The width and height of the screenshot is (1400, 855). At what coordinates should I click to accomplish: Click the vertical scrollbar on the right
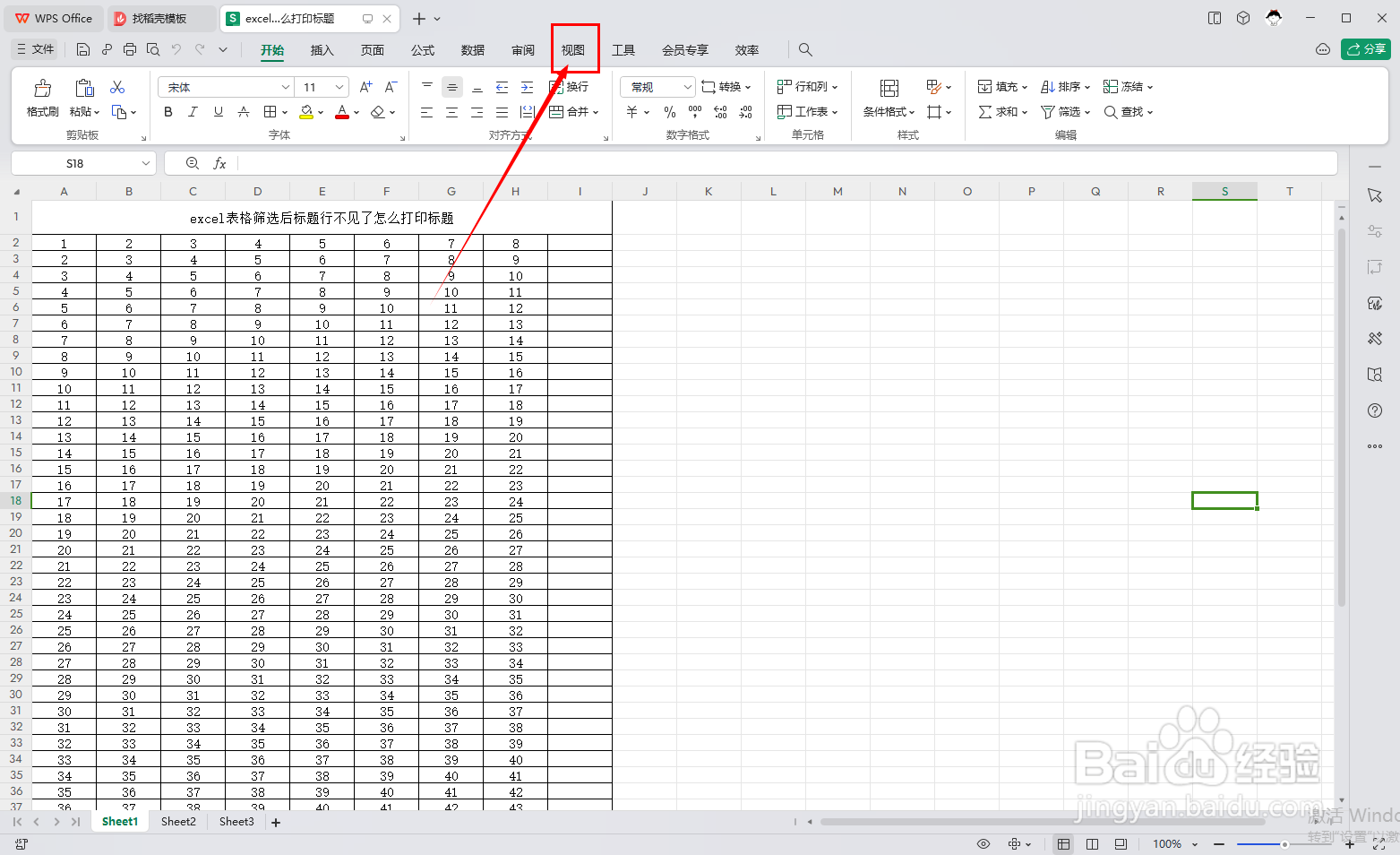(x=1341, y=417)
